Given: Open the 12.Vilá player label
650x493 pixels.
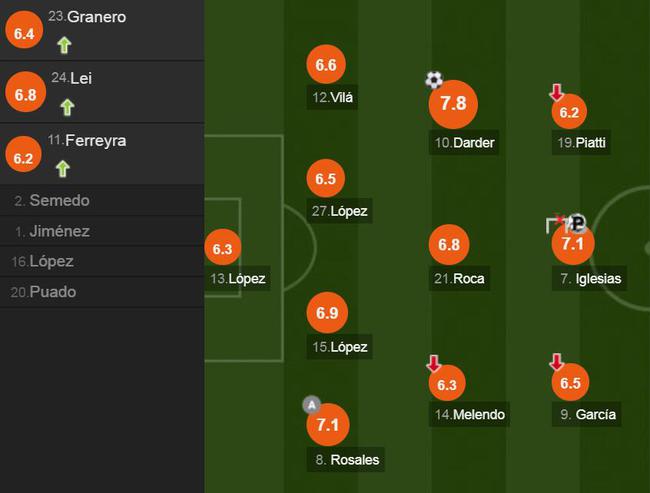Looking at the screenshot, I should [332, 97].
